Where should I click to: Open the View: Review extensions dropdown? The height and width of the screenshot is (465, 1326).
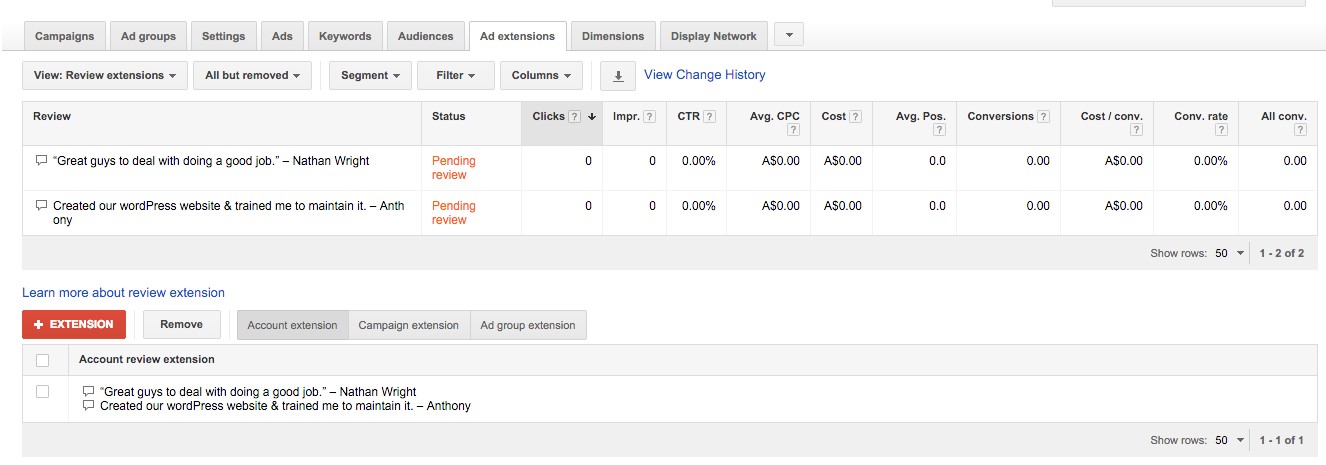pyautogui.click(x=105, y=76)
